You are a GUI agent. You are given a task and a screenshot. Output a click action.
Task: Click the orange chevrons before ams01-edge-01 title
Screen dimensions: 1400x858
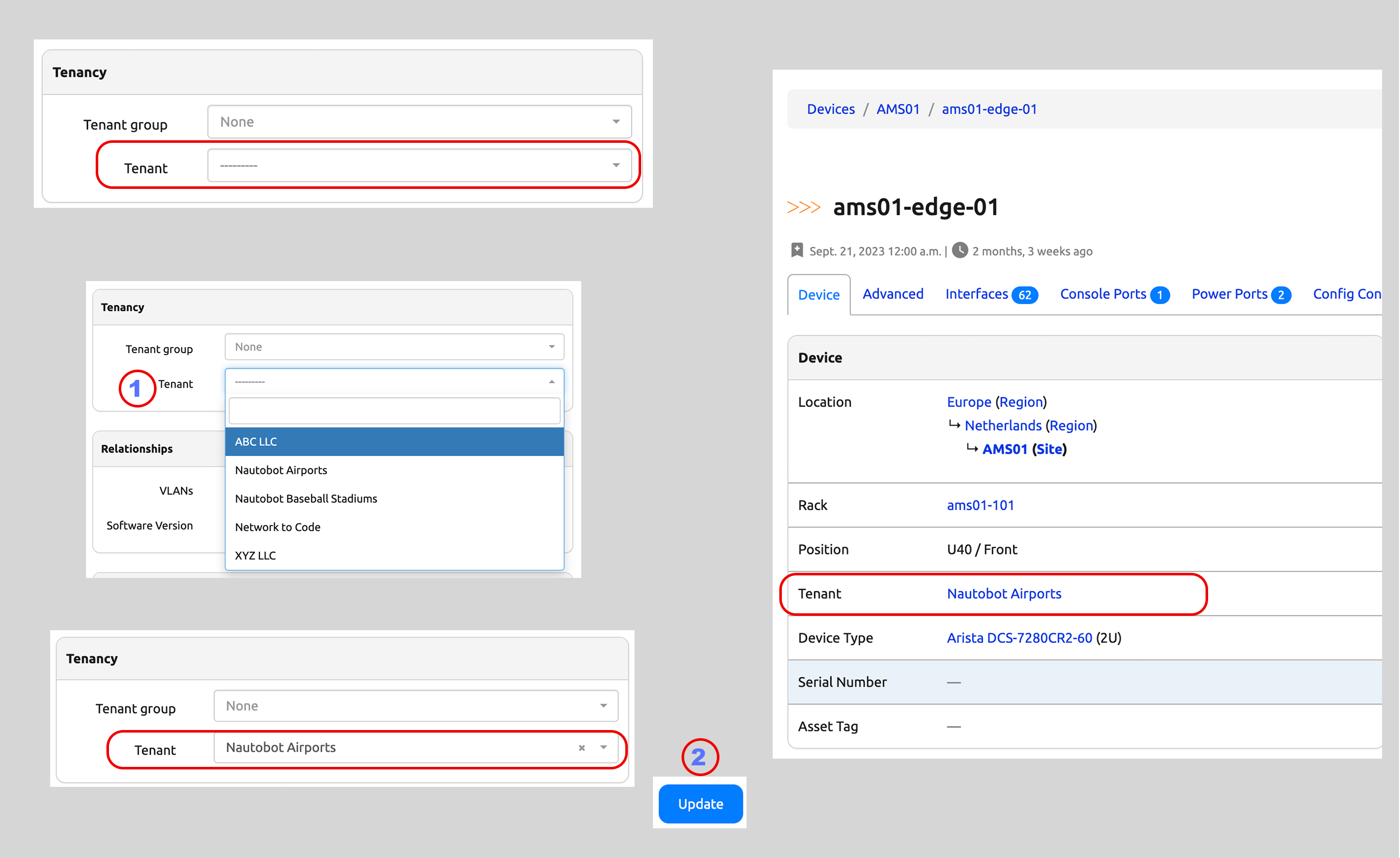click(x=803, y=207)
